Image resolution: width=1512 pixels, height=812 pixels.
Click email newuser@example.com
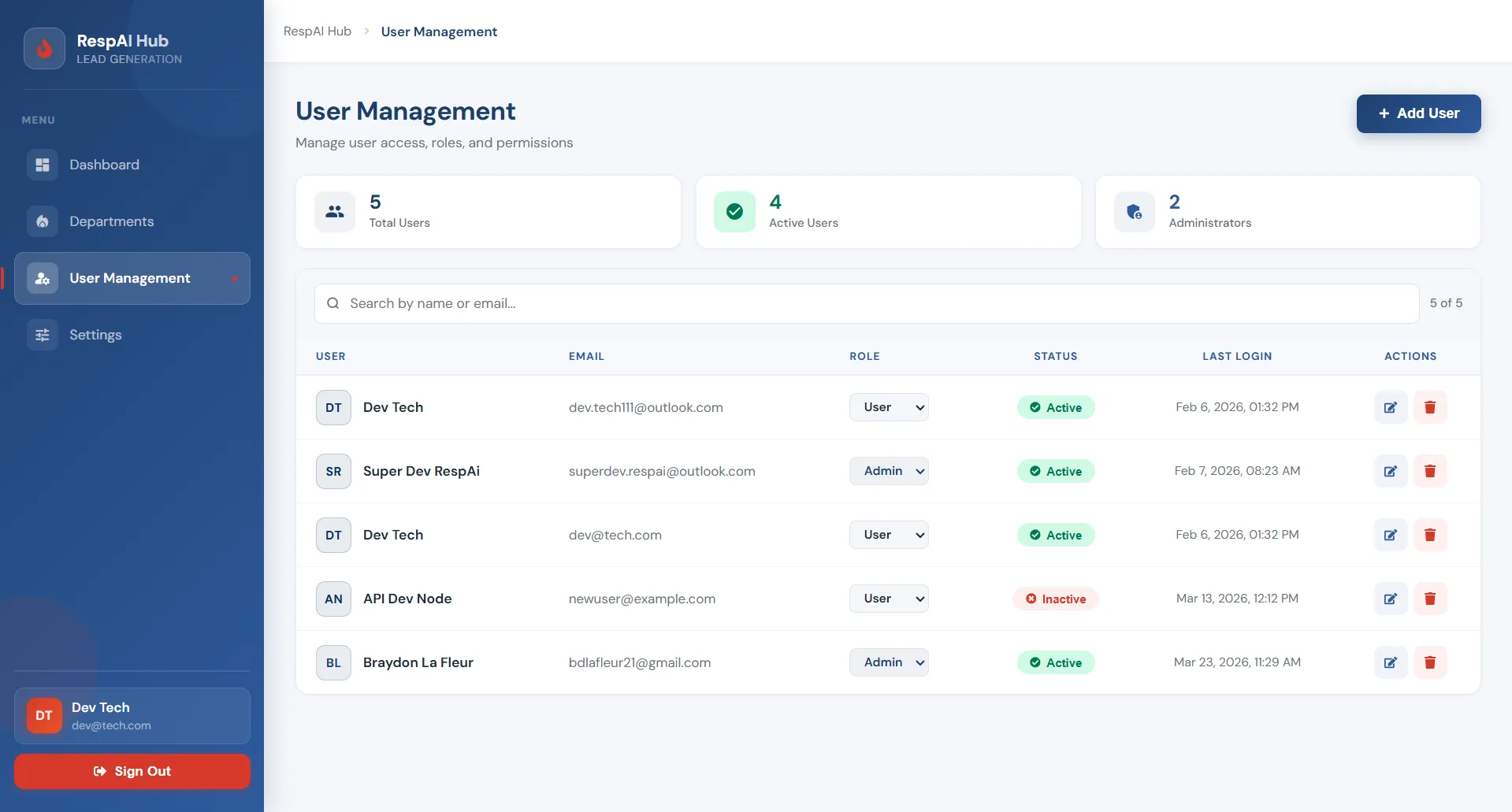(642, 599)
